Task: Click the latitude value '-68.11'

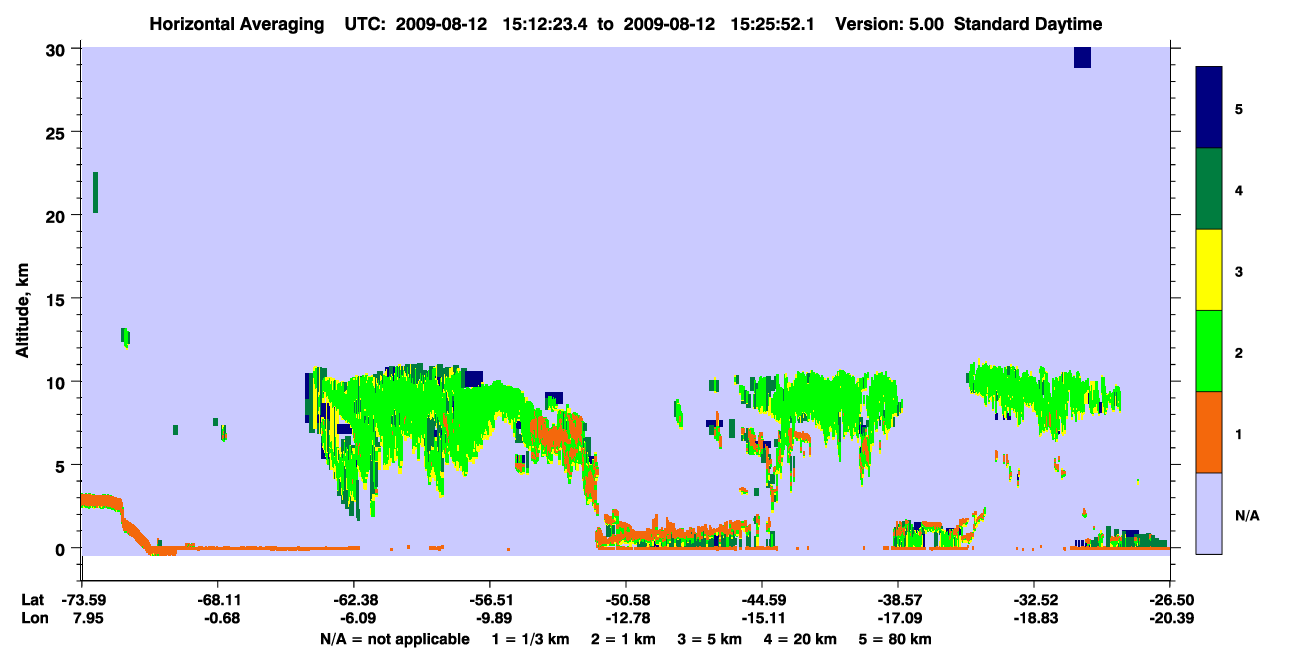Action: 218,600
